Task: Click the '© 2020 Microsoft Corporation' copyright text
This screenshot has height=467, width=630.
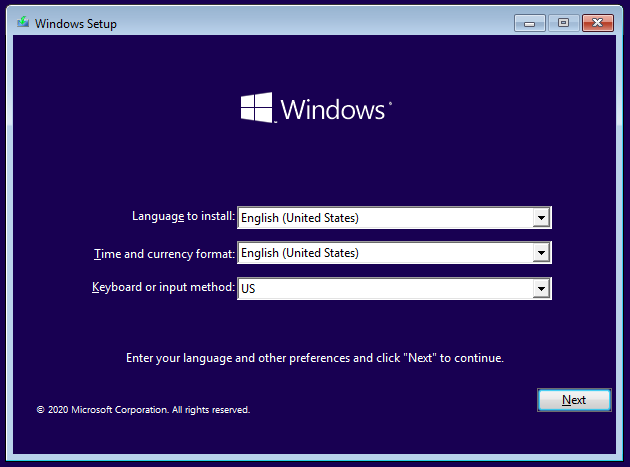Action: tap(143, 410)
